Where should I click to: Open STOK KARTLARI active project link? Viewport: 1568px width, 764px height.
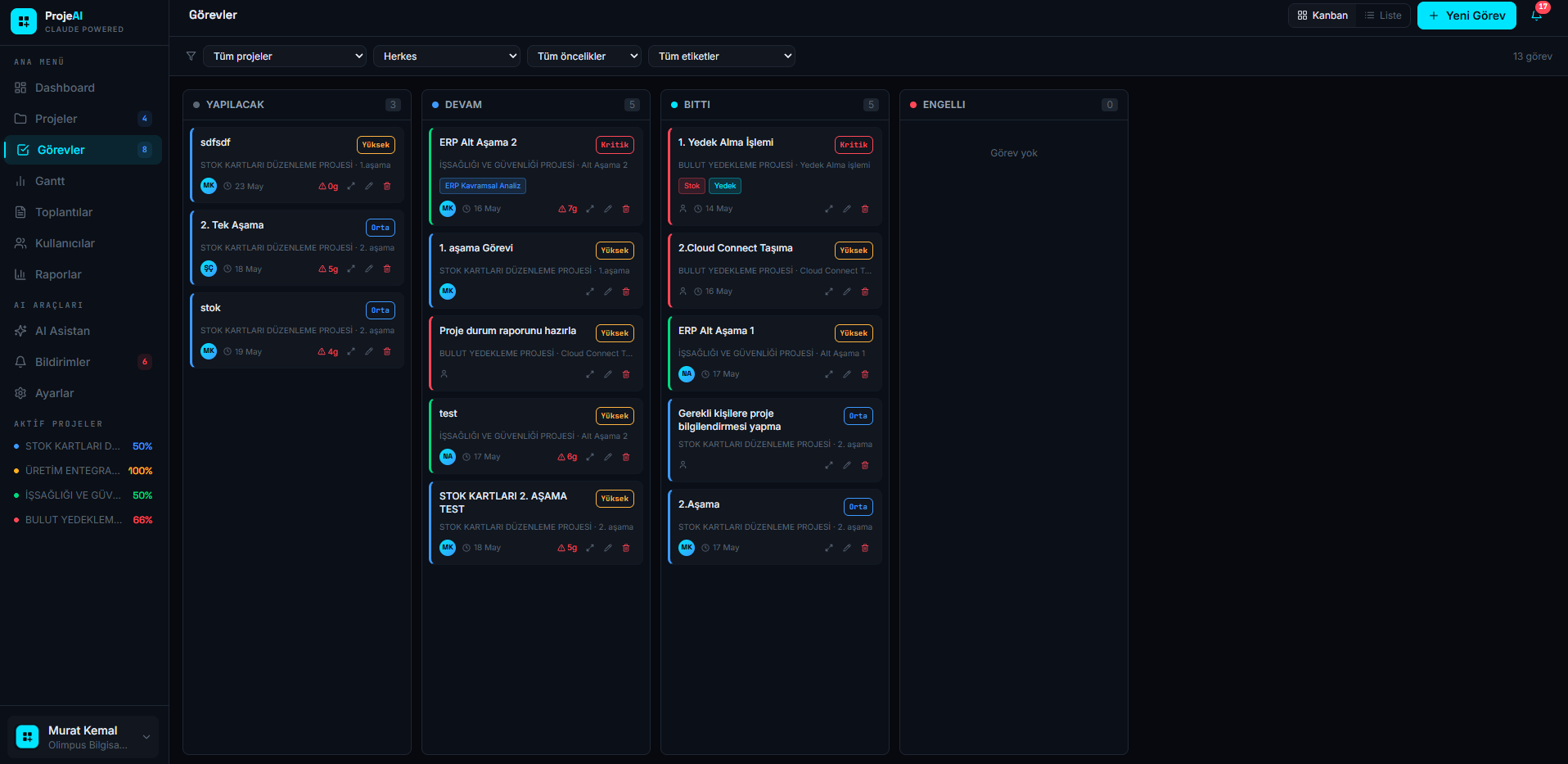[83, 446]
